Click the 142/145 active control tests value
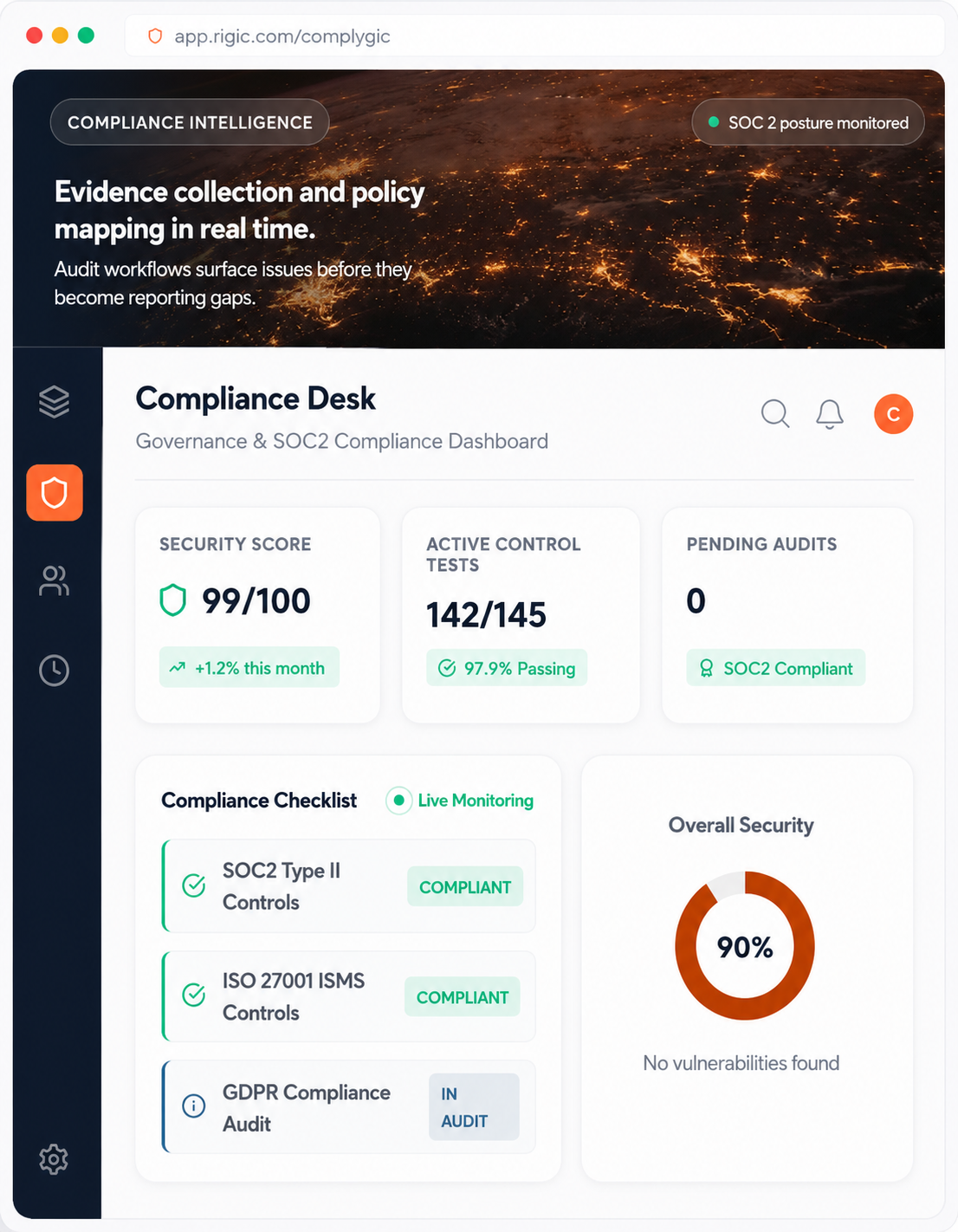 click(486, 615)
